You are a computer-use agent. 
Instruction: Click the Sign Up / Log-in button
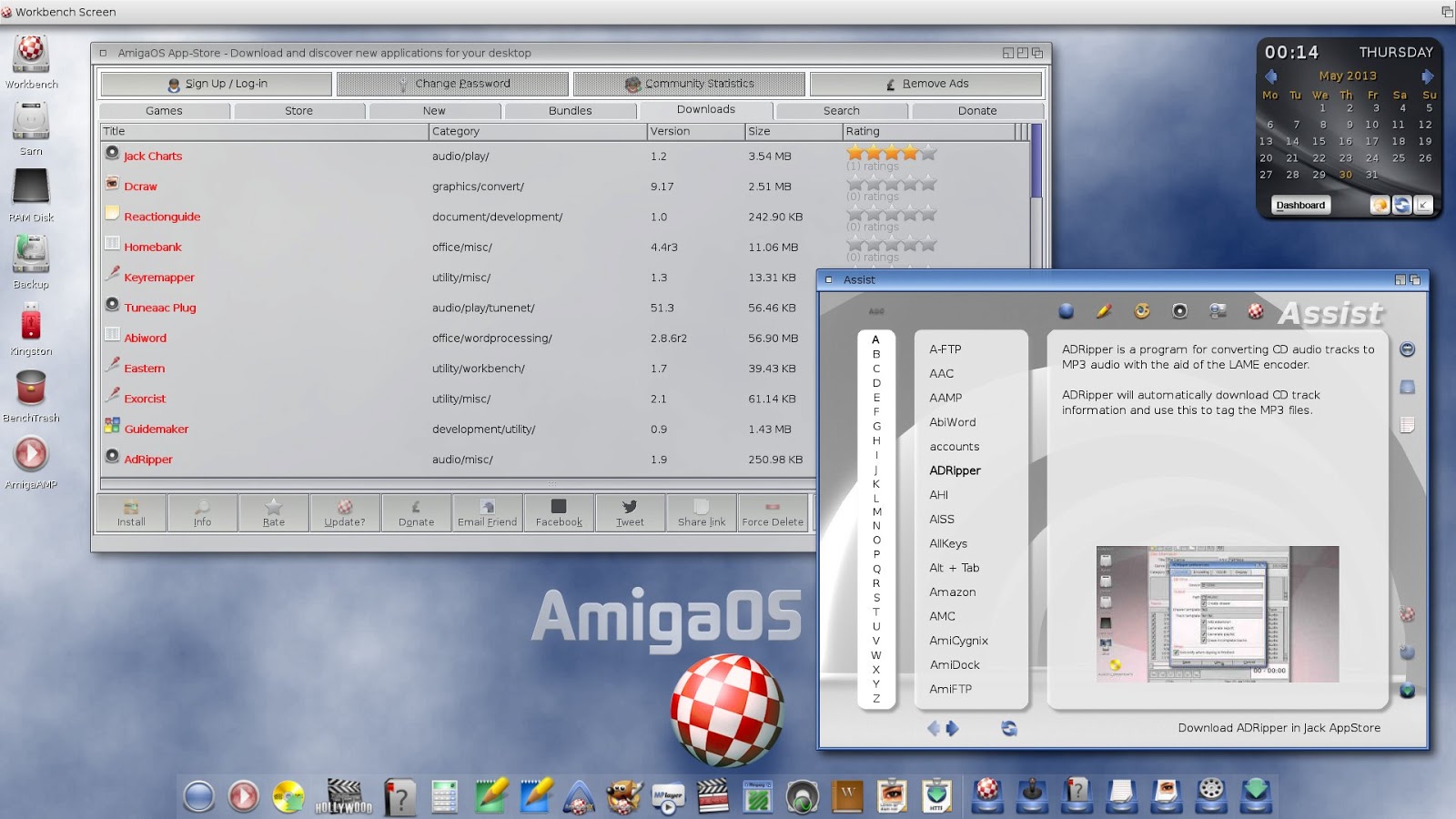click(x=217, y=84)
